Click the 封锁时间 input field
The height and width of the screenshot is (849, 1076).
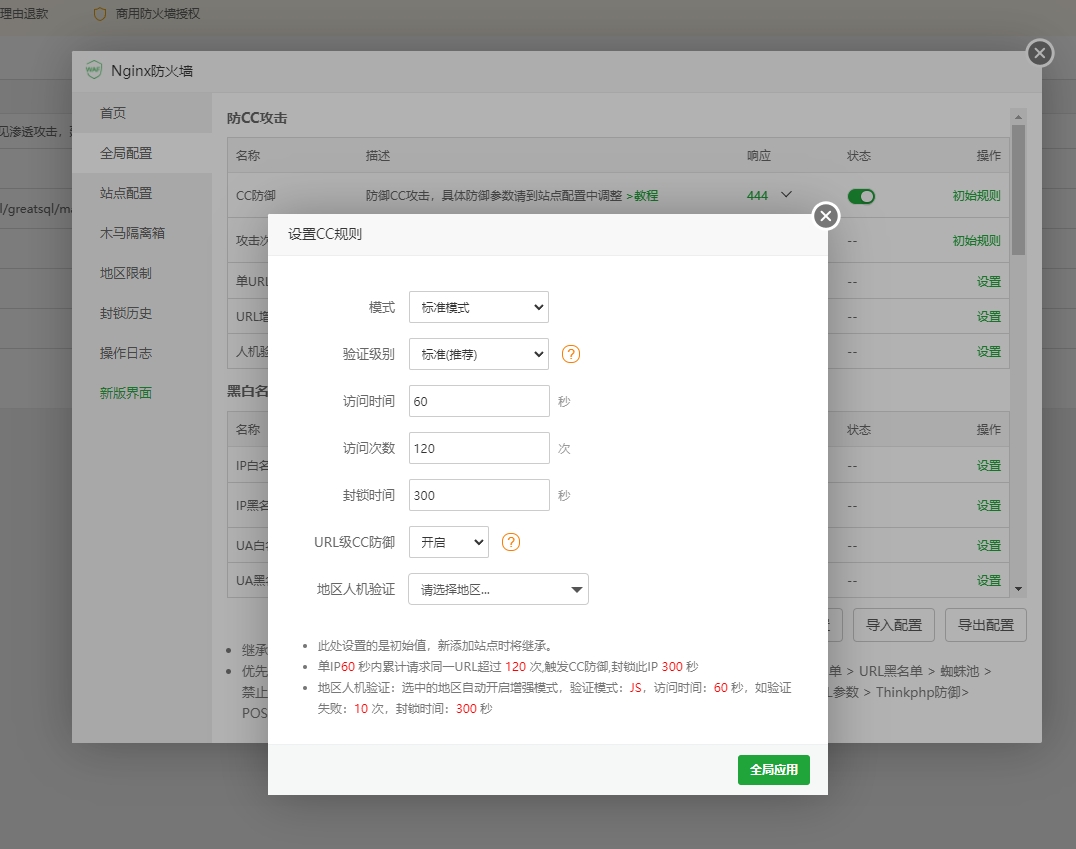[x=479, y=496]
